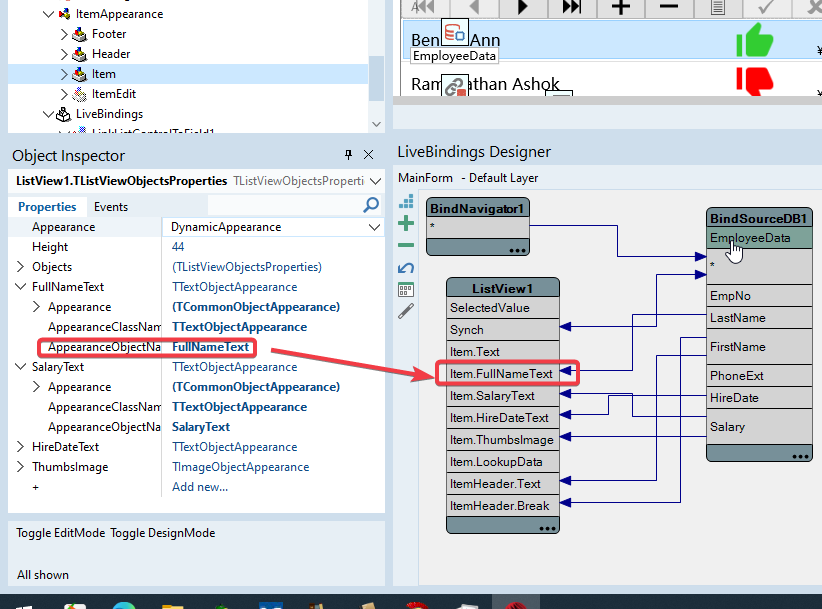Image resolution: width=822 pixels, height=609 pixels.
Task: Click the restore arrow icon in LiveBindings Designer
Action: click(x=406, y=268)
